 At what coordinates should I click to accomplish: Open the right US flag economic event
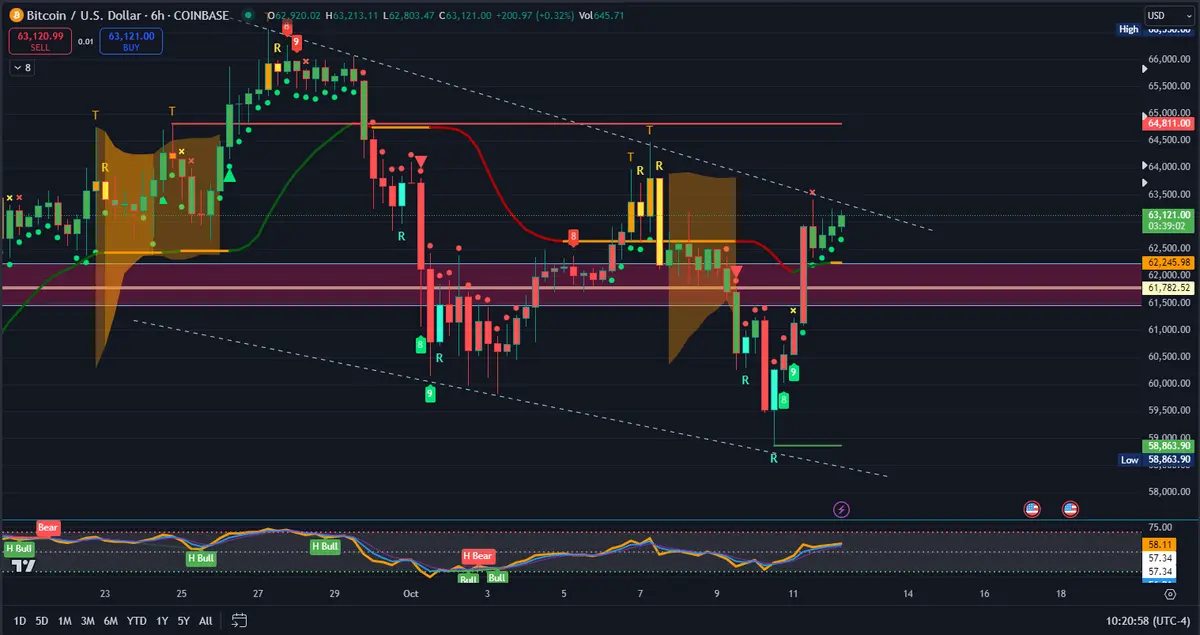(1070, 509)
